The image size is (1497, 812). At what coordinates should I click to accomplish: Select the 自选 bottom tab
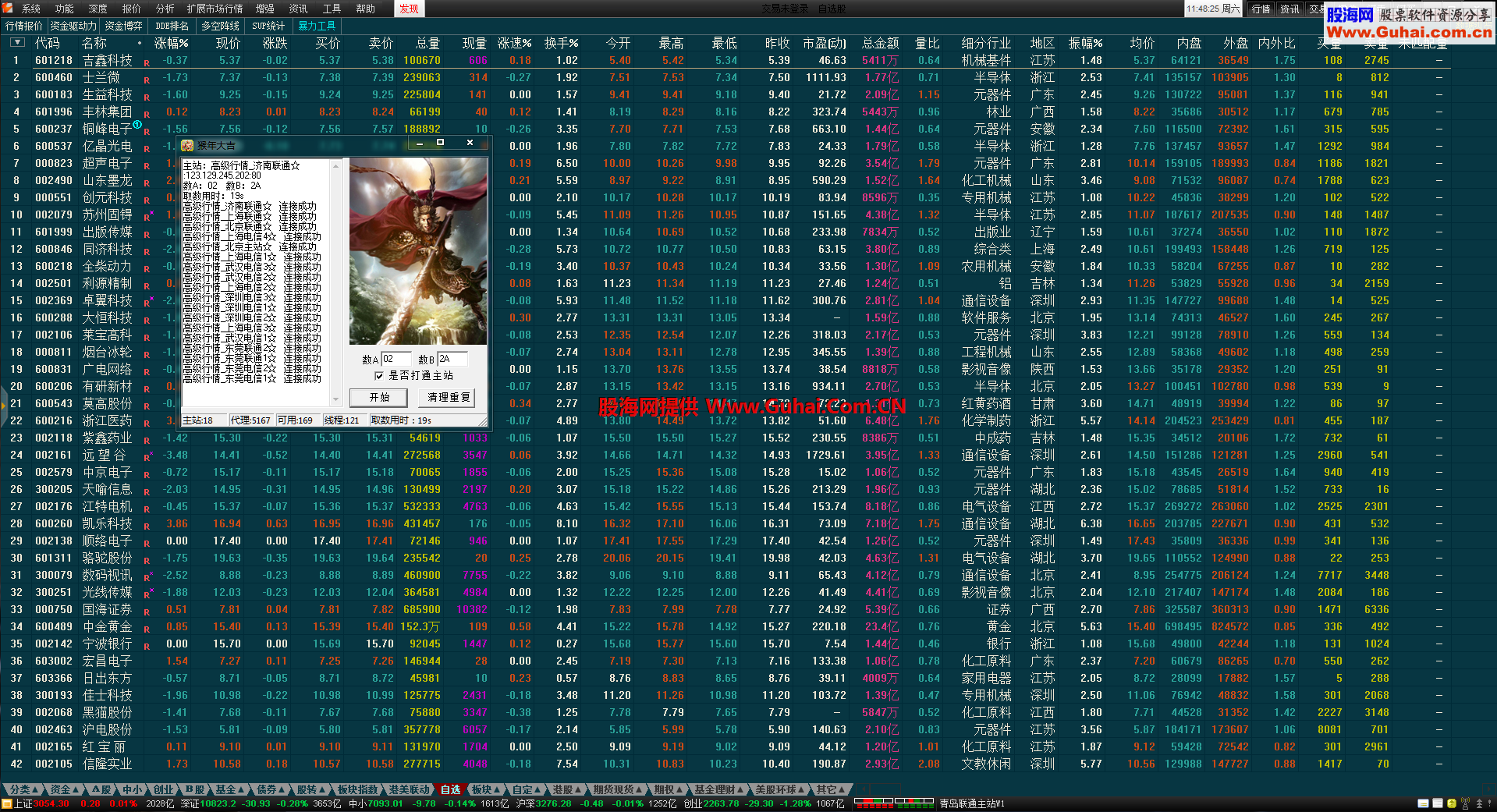tap(450, 789)
